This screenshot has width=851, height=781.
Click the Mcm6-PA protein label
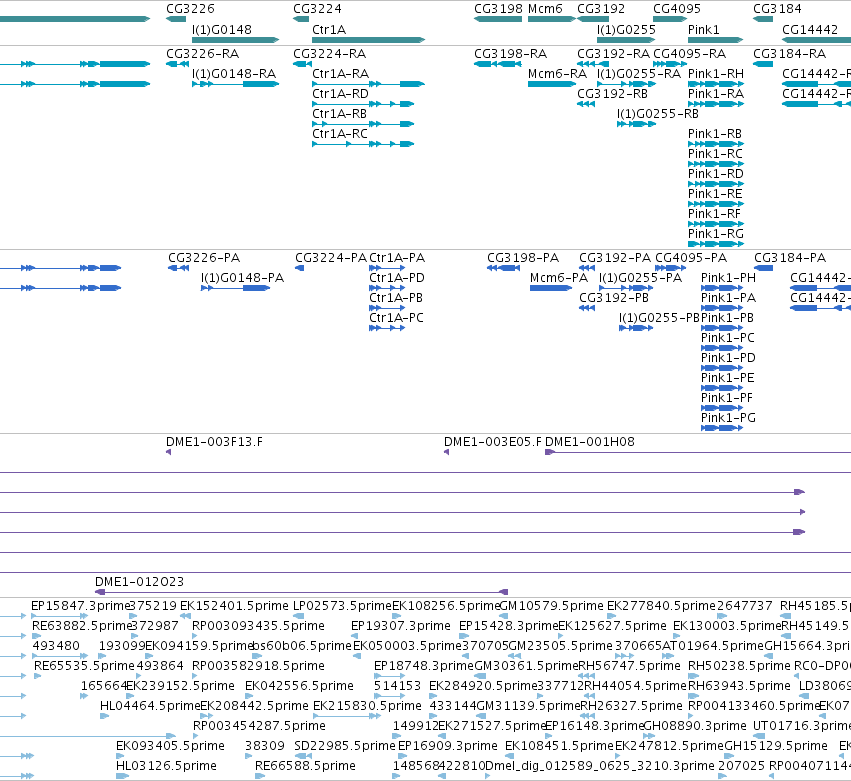[x=559, y=277]
